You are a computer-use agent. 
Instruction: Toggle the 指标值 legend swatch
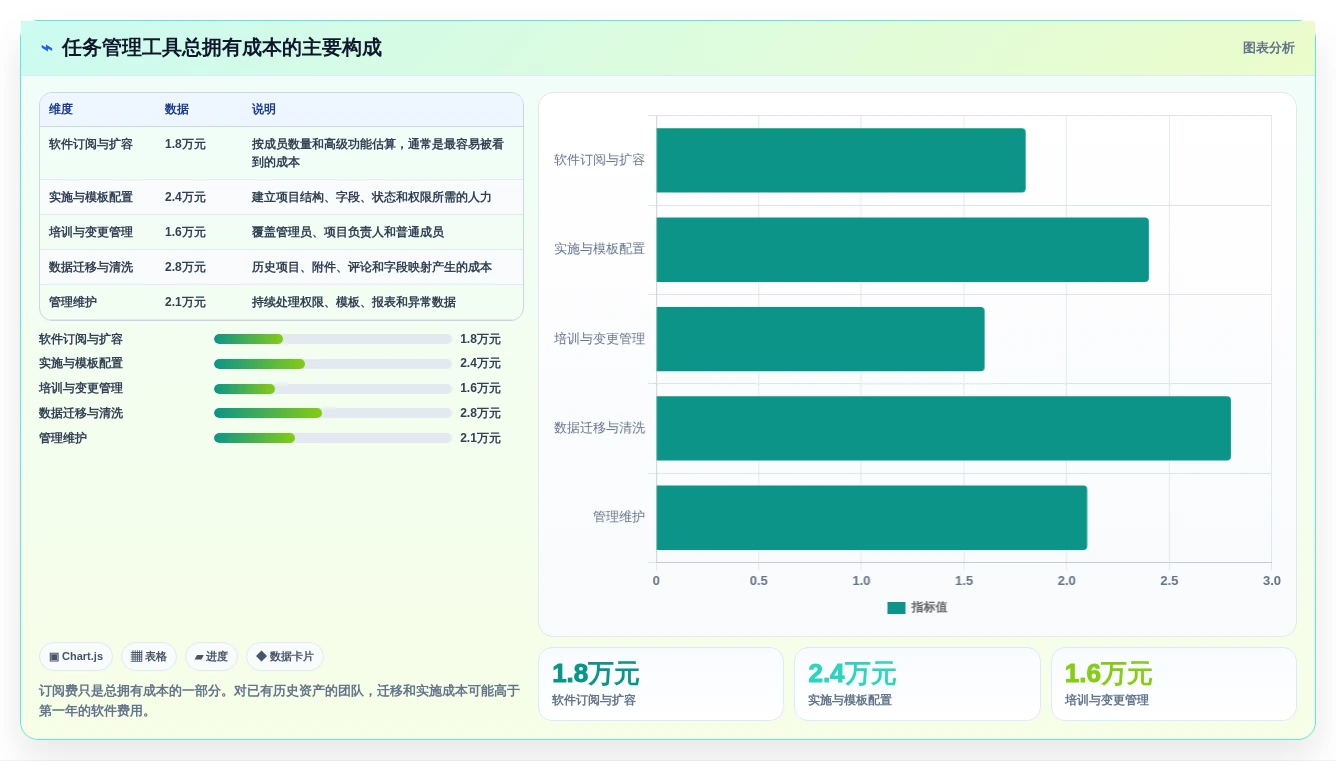[896, 607]
